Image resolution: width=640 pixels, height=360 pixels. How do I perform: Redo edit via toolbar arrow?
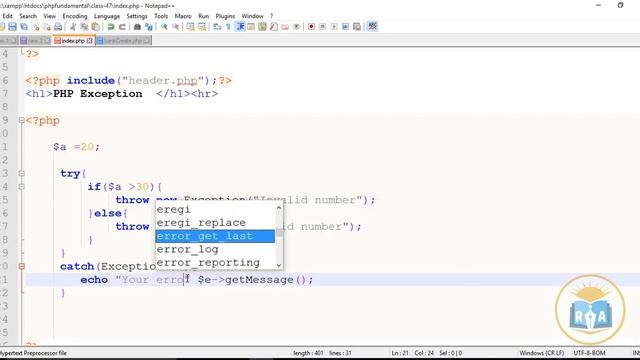pos(122,27)
